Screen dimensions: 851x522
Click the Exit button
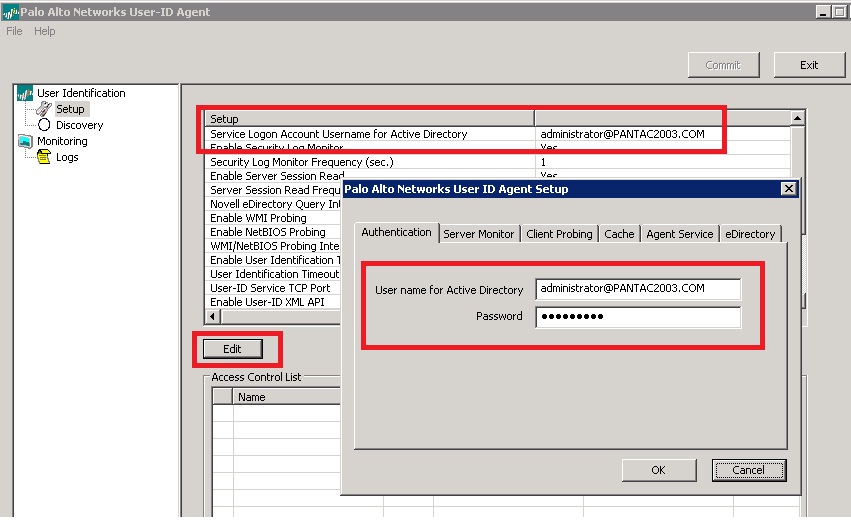pyautogui.click(x=809, y=65)
